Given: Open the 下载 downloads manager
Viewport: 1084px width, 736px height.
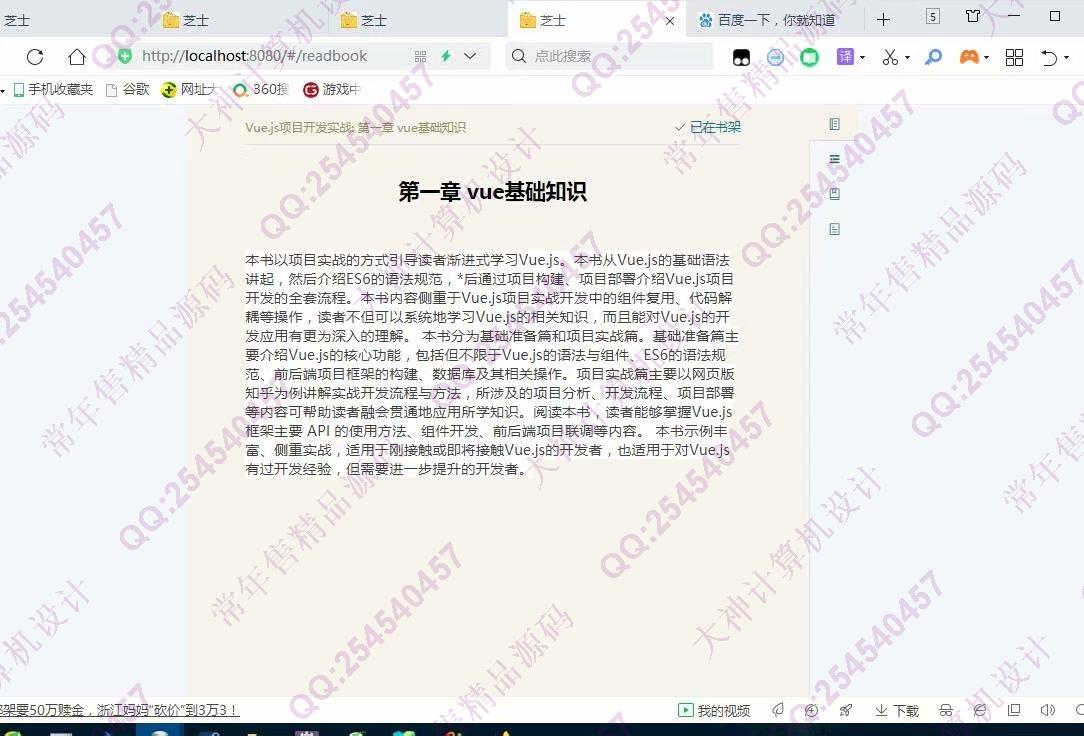Looking at the screenshot, I should [x=897, y=710].
